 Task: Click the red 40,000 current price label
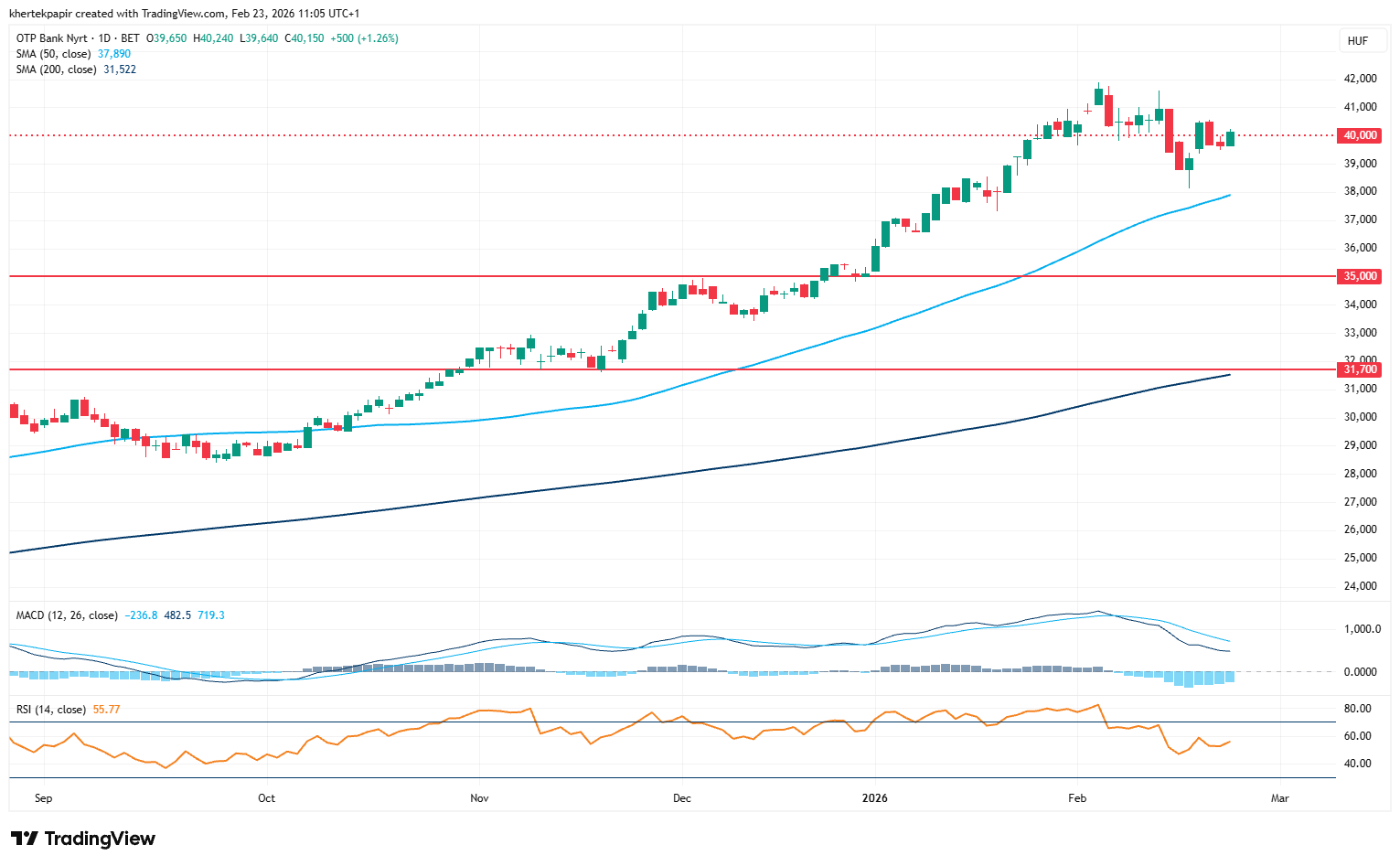click(1359, 135)
